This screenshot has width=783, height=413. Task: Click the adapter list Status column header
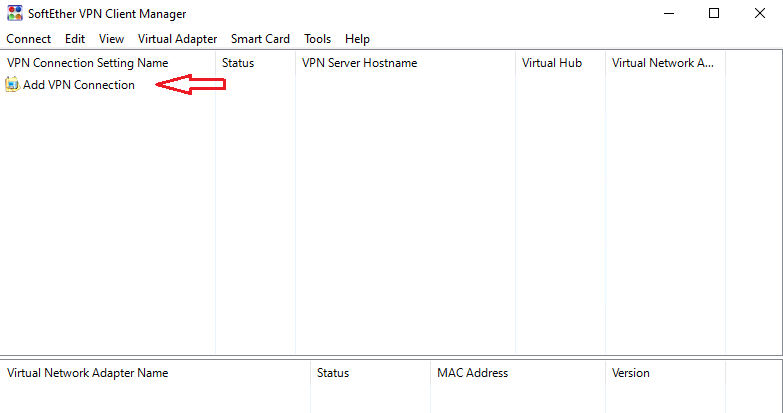click(370, 373)
